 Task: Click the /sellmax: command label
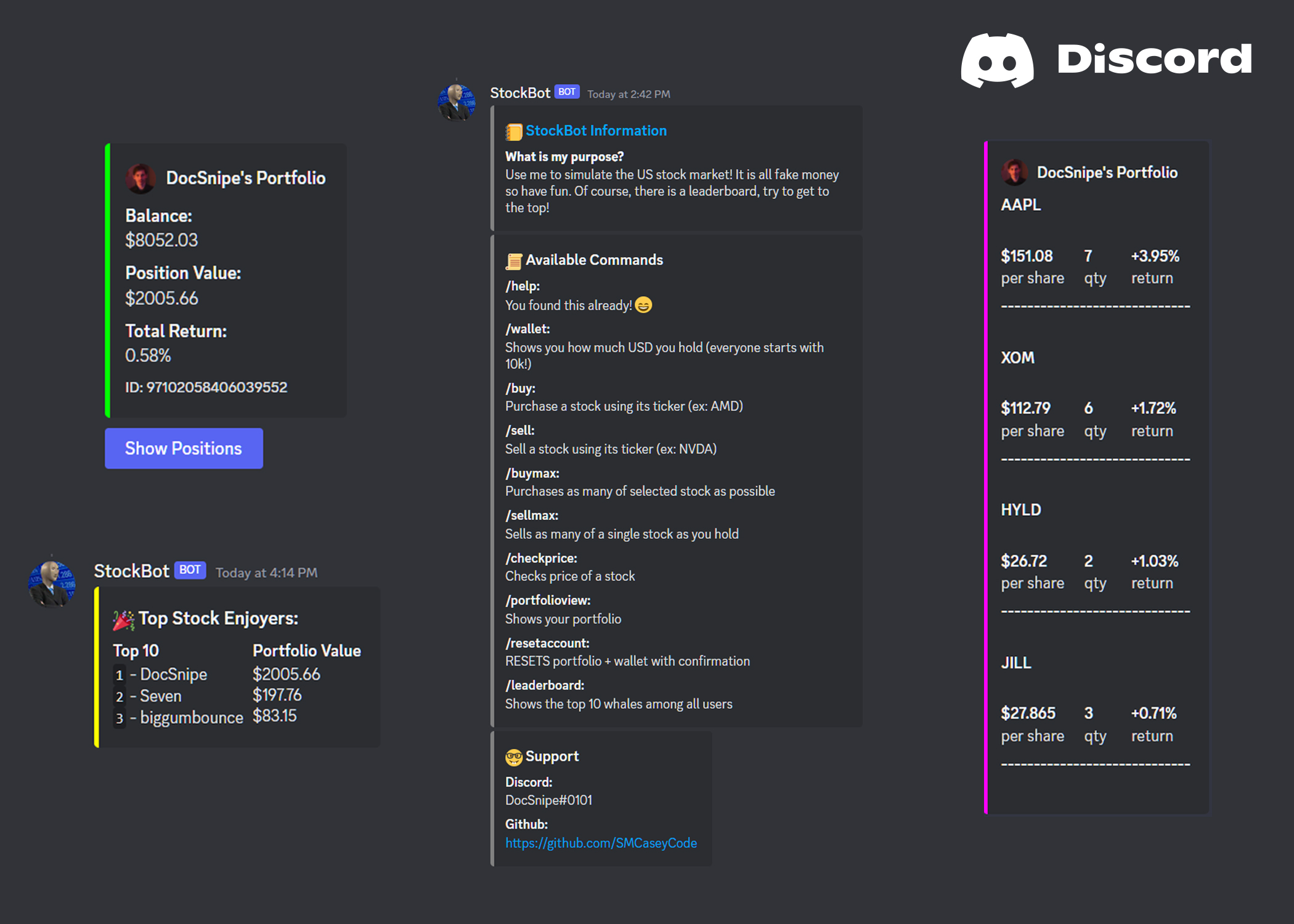(x=532, y=515)
